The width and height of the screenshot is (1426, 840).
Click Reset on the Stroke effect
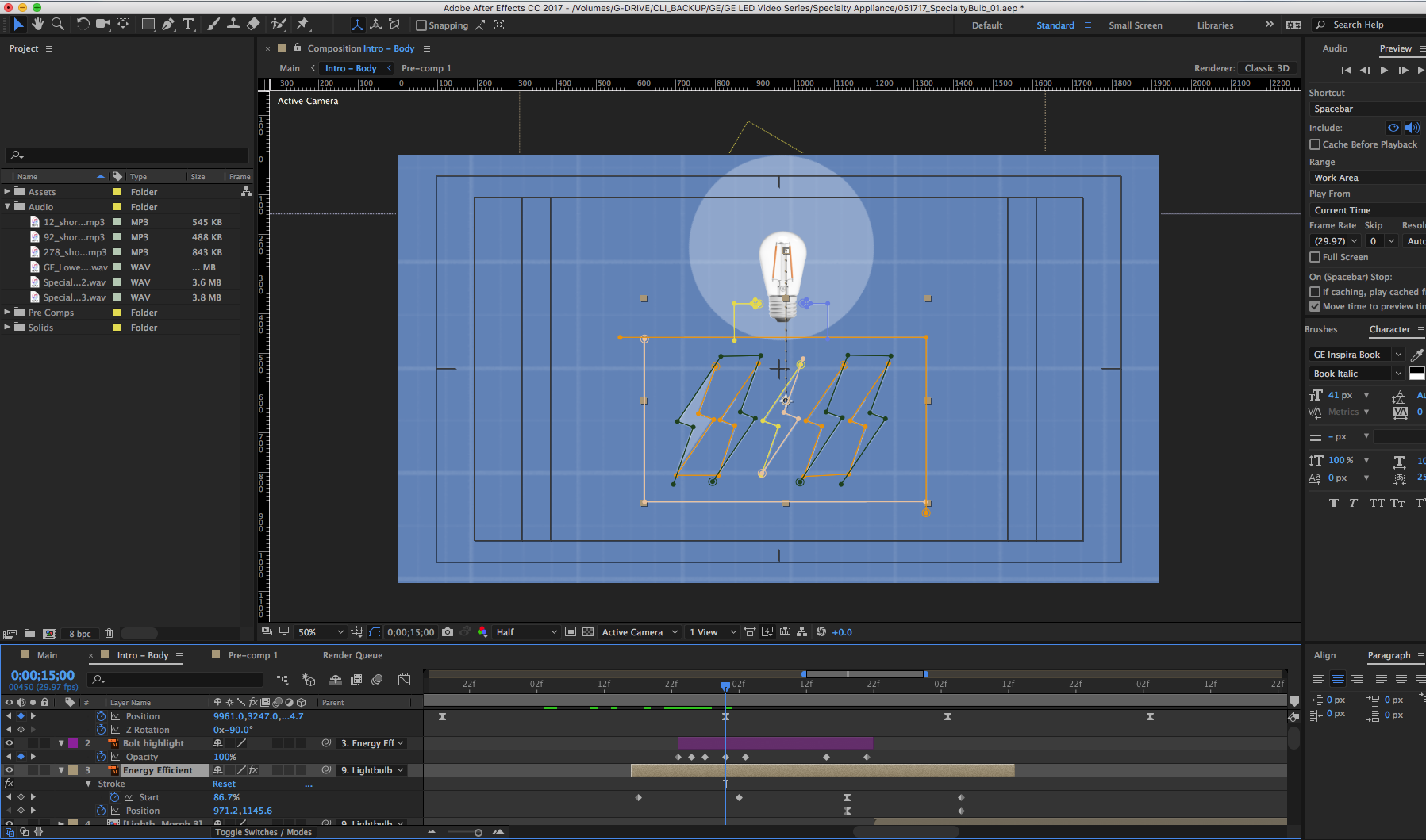tap(224, 784)
